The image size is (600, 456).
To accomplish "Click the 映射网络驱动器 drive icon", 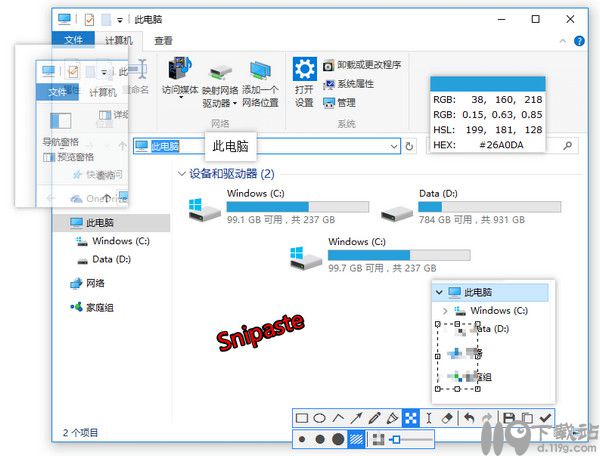I will pos(220,73).
